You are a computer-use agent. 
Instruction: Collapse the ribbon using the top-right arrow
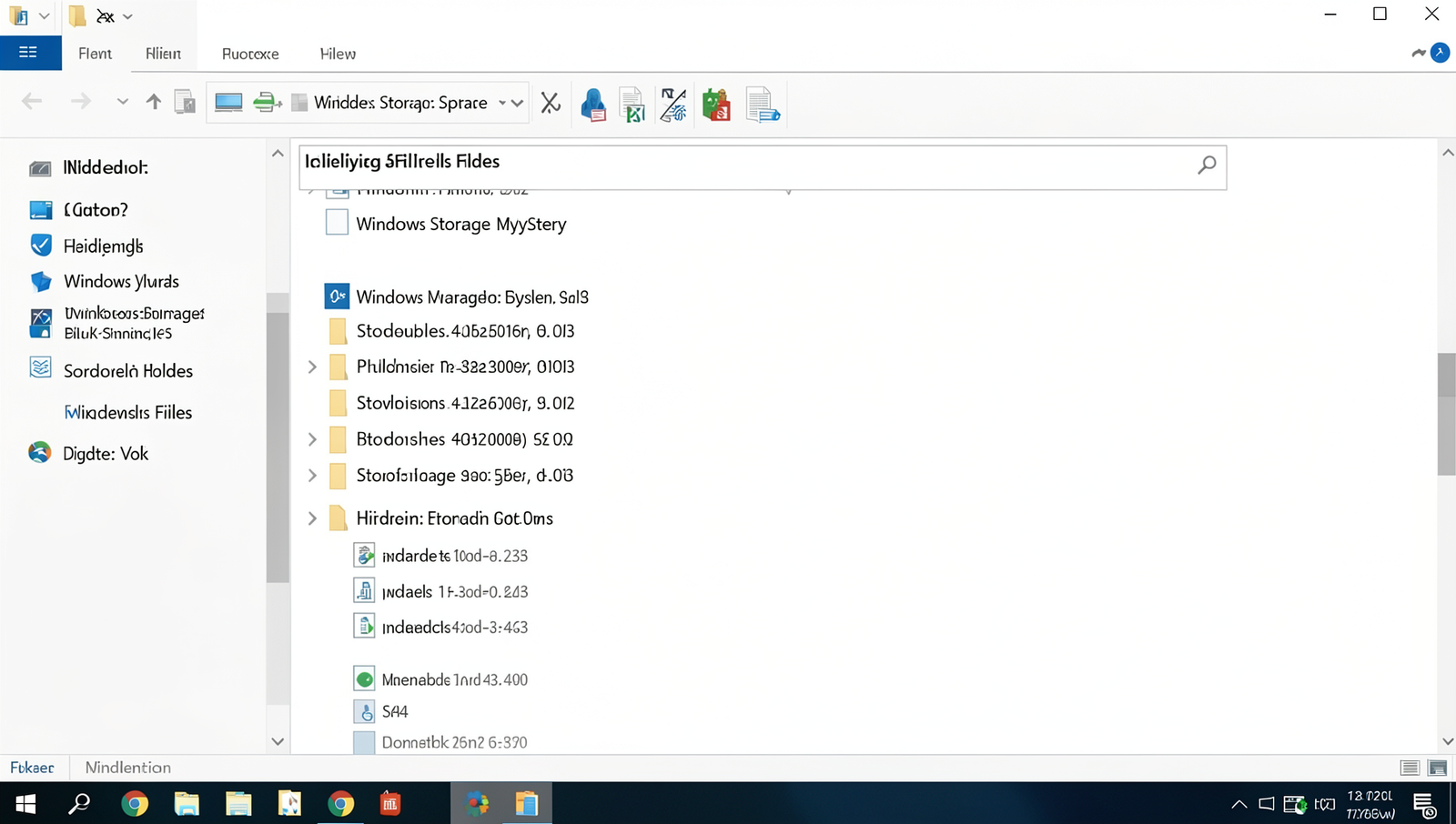pyautogui.click(x=1419, y=53)
